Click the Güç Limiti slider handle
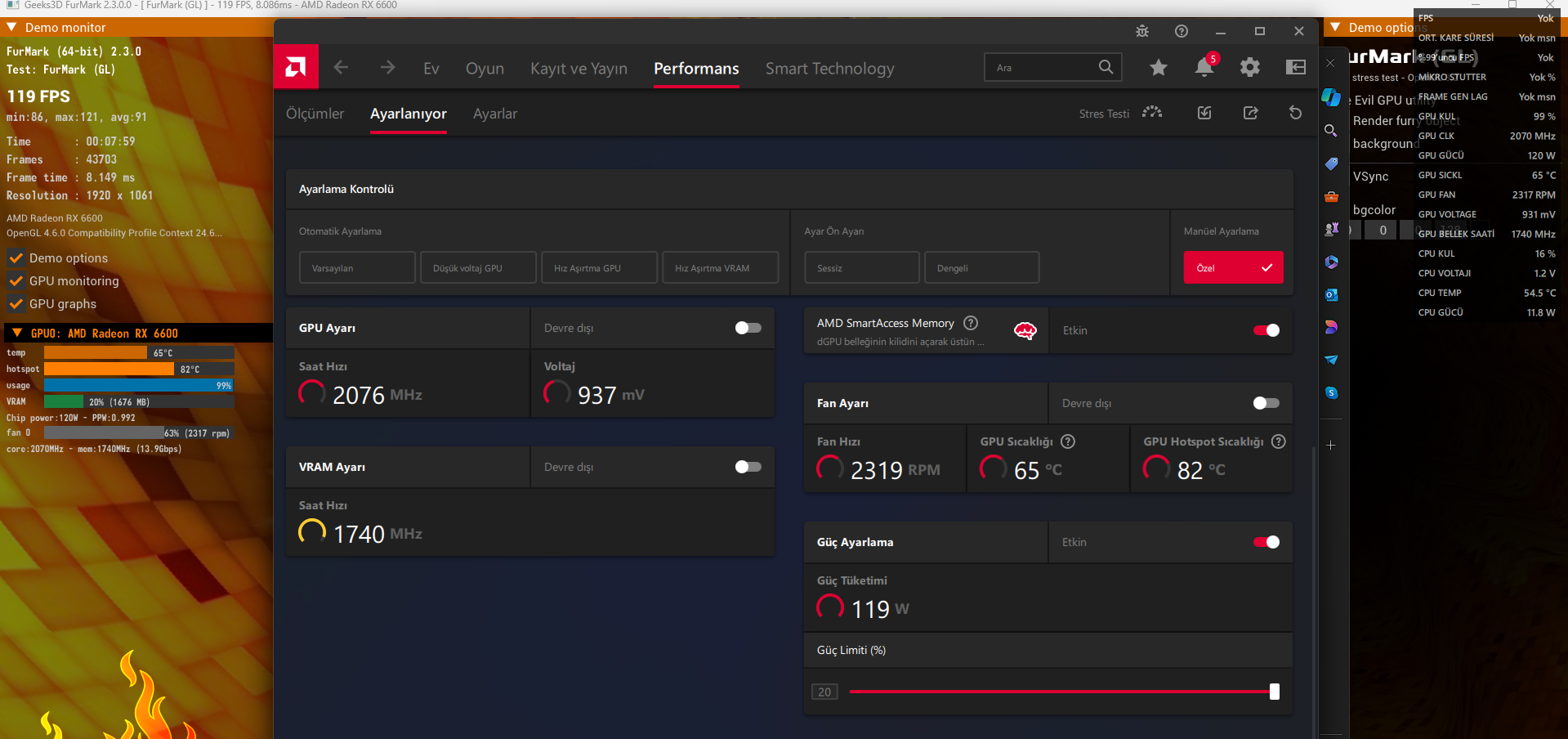Screen dimensions: 1568x739 1274,692
